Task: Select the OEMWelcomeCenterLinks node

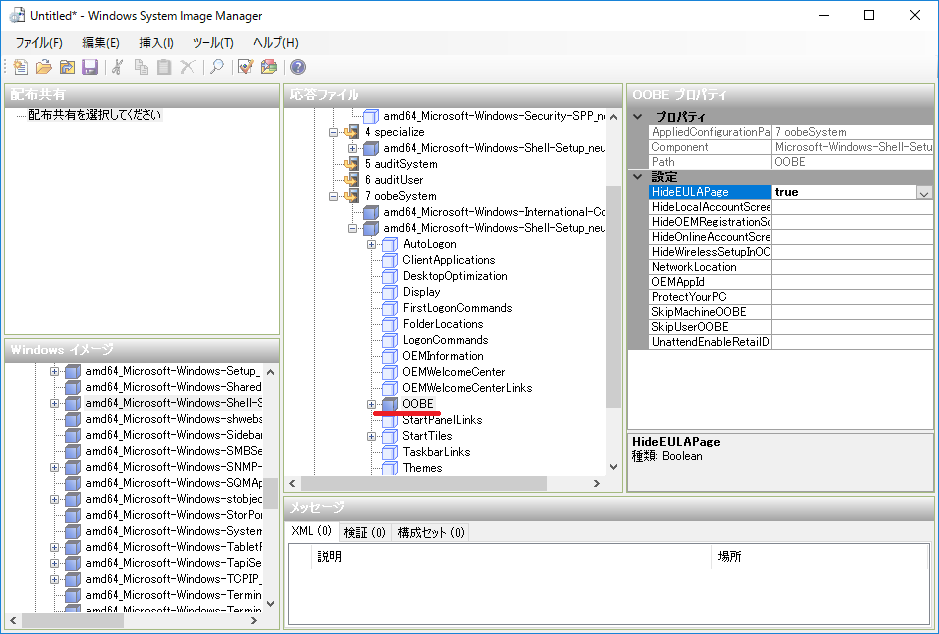Action: click(x=467, y=388)
